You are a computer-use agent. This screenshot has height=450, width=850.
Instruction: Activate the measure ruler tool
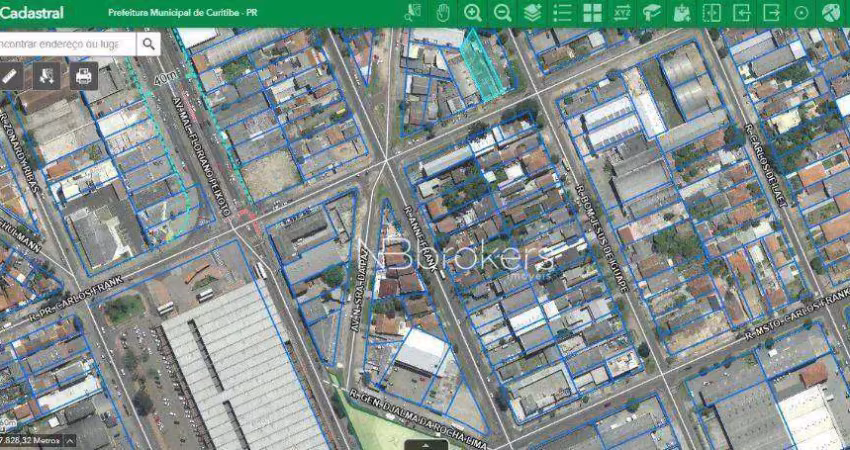pyautogui.click(x=10, y=75)
